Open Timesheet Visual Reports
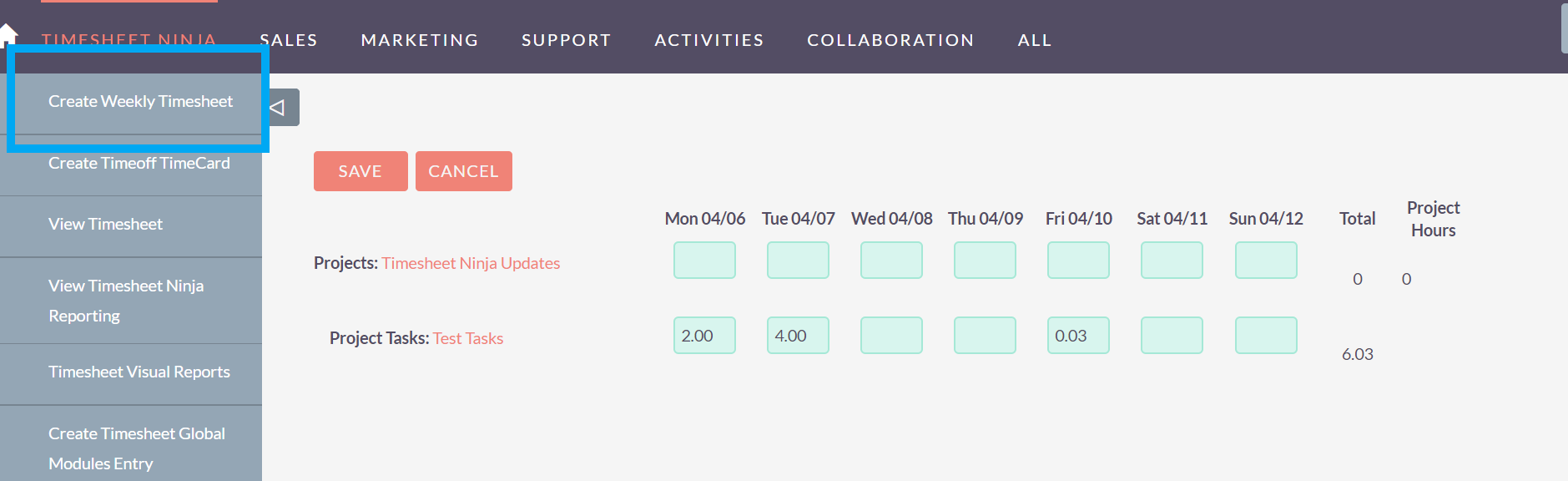Viewport: 1568px width, 481px height. click(x=139, y=372)
